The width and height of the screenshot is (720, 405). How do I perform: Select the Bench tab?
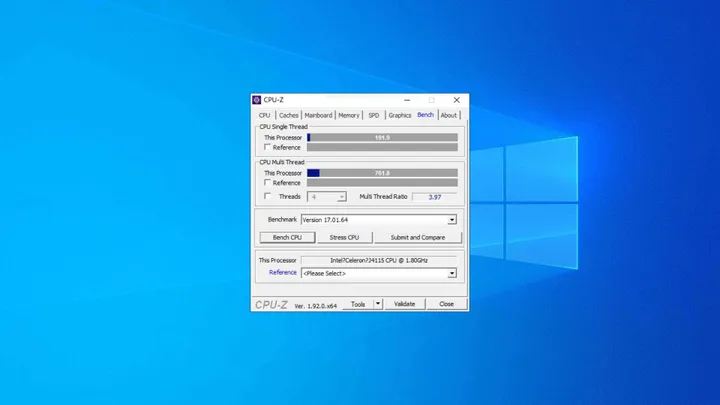[x=425, y=115]
